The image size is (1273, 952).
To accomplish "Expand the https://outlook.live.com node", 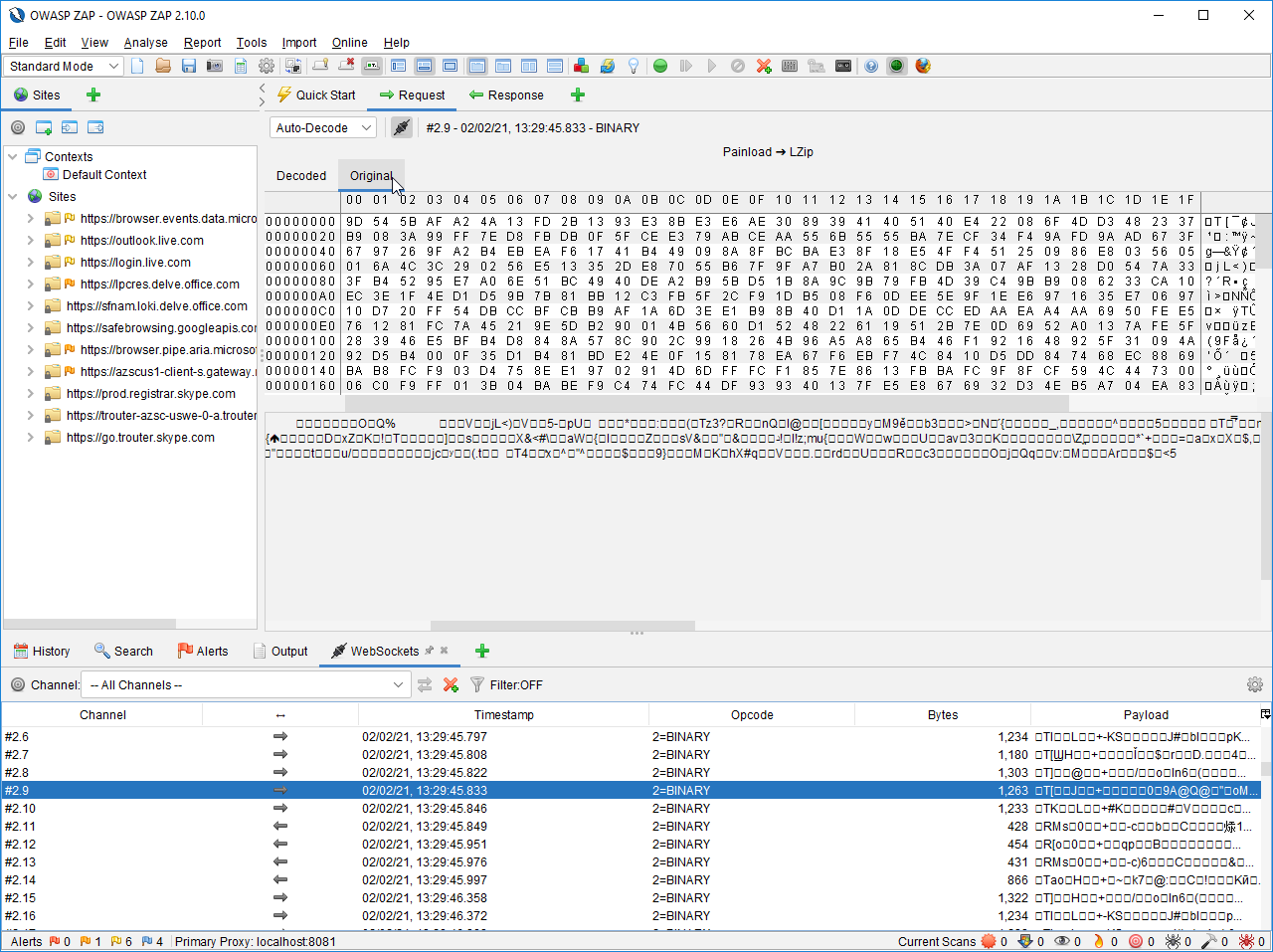I will [x=31, y=240].
